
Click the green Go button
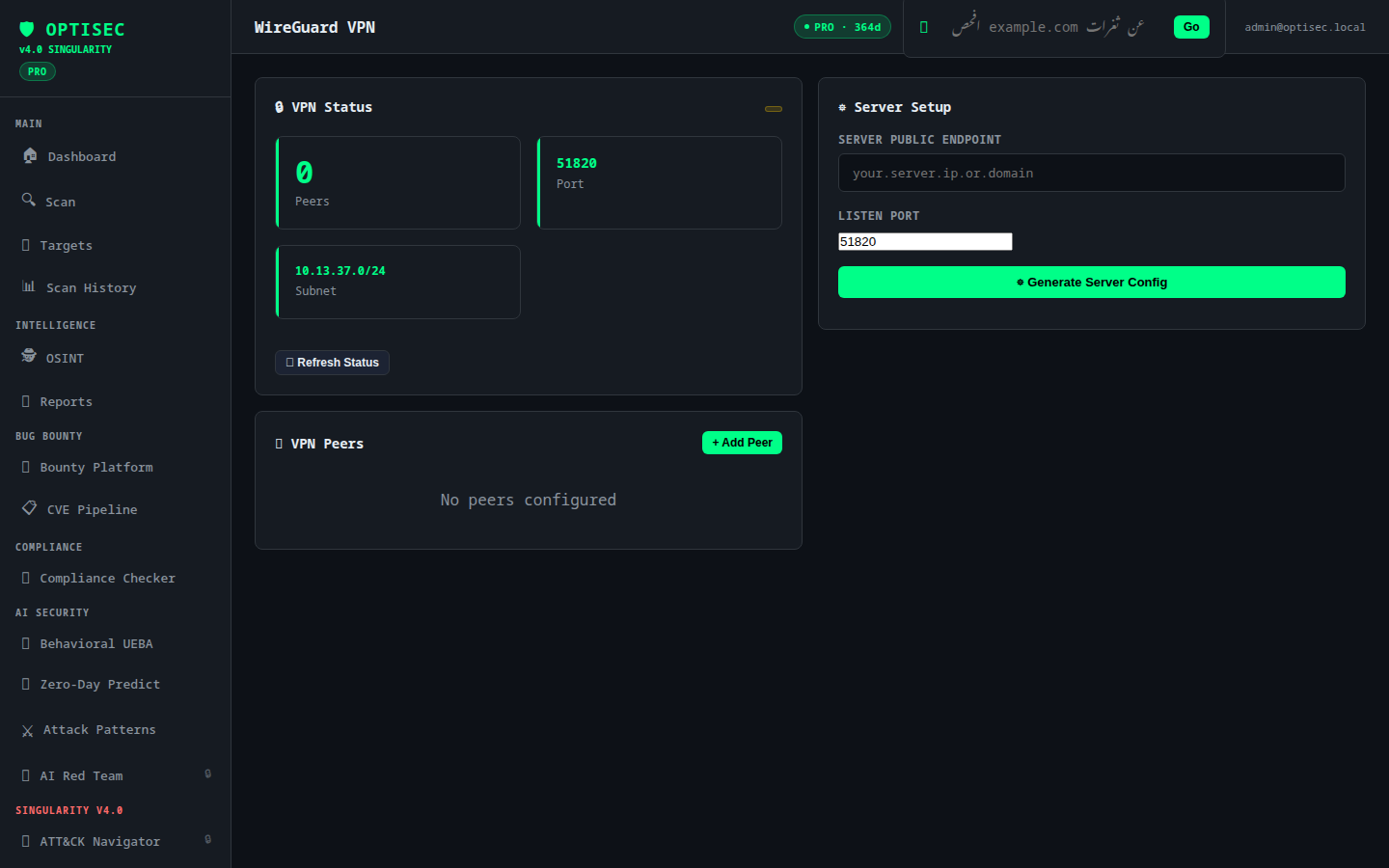tap(1191, 27)
